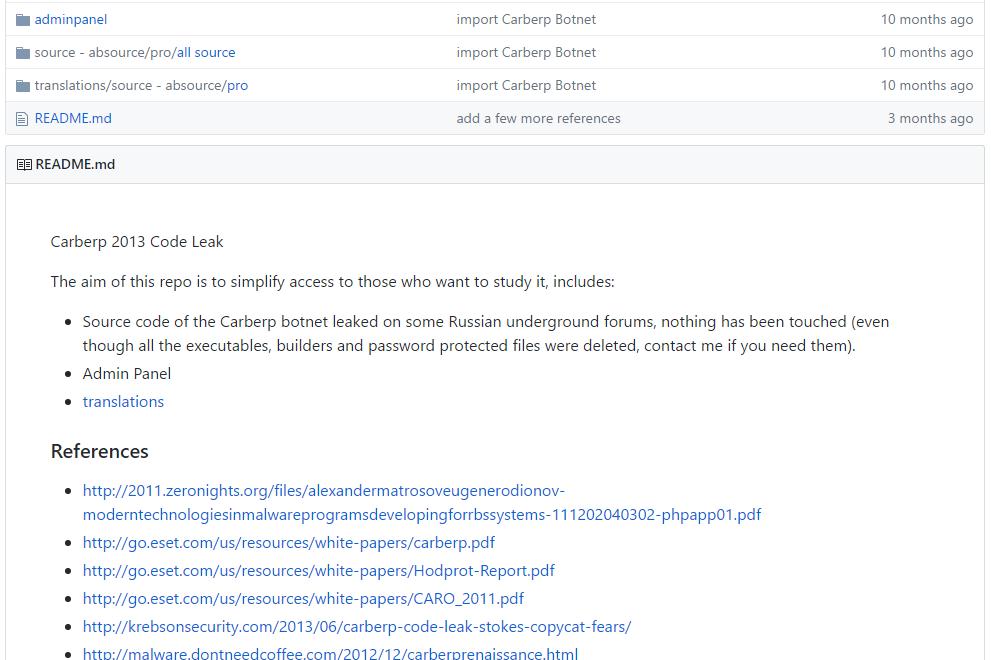Click the book icon in README header

coord(24,164)
